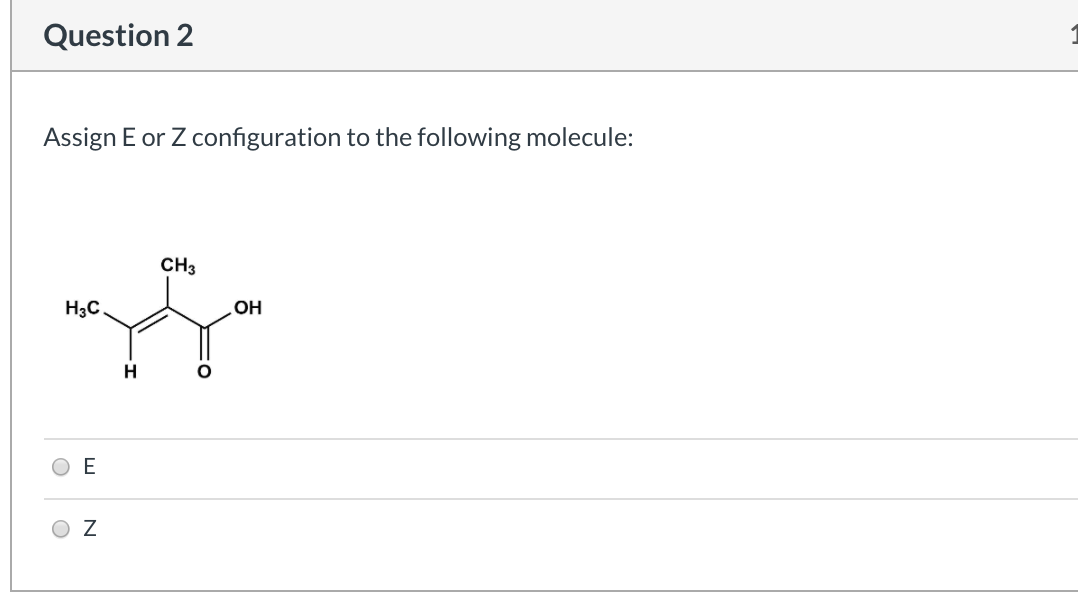Click the CH3 group in the molecule
Viewport: 1078px width, 604px height.
click(177, 266)
